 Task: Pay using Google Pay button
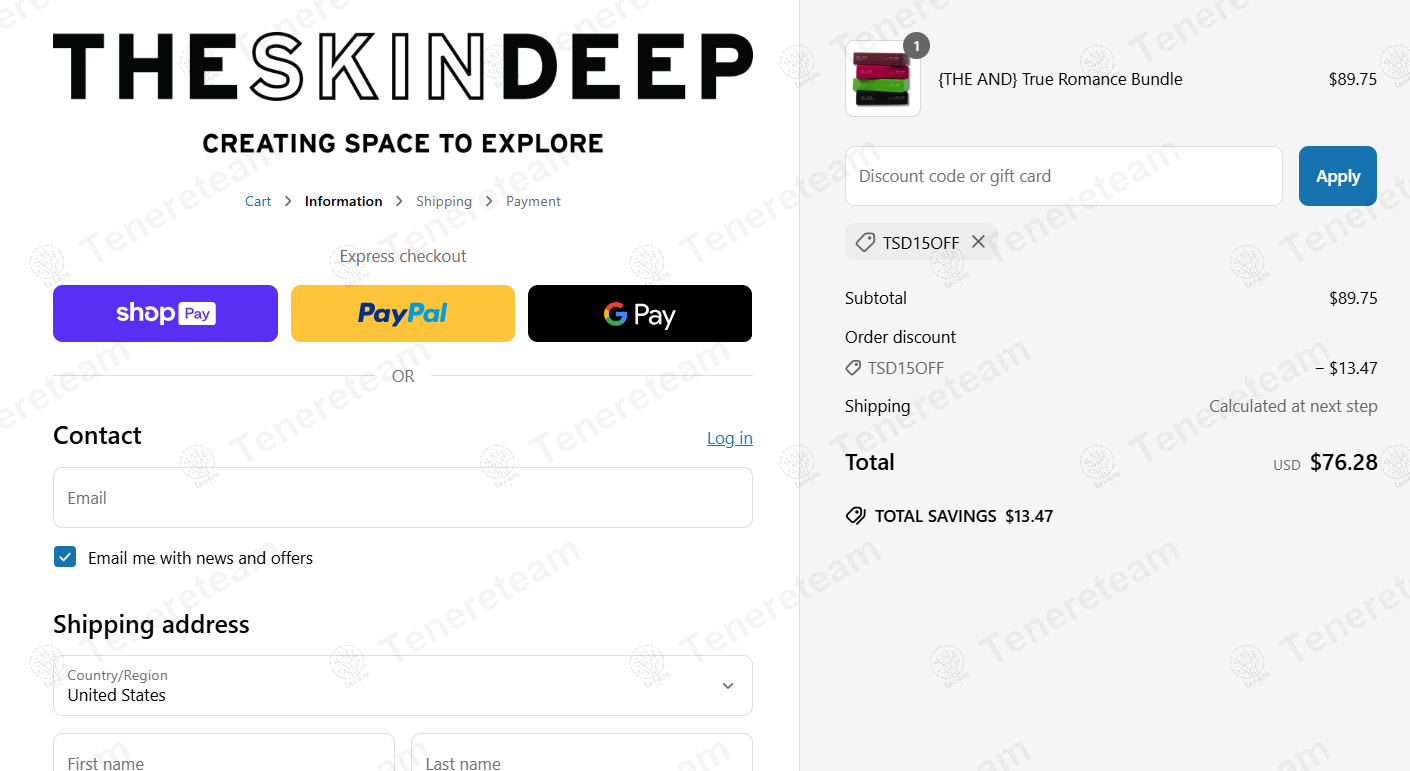pyautogui.click(x=640, y=313)
